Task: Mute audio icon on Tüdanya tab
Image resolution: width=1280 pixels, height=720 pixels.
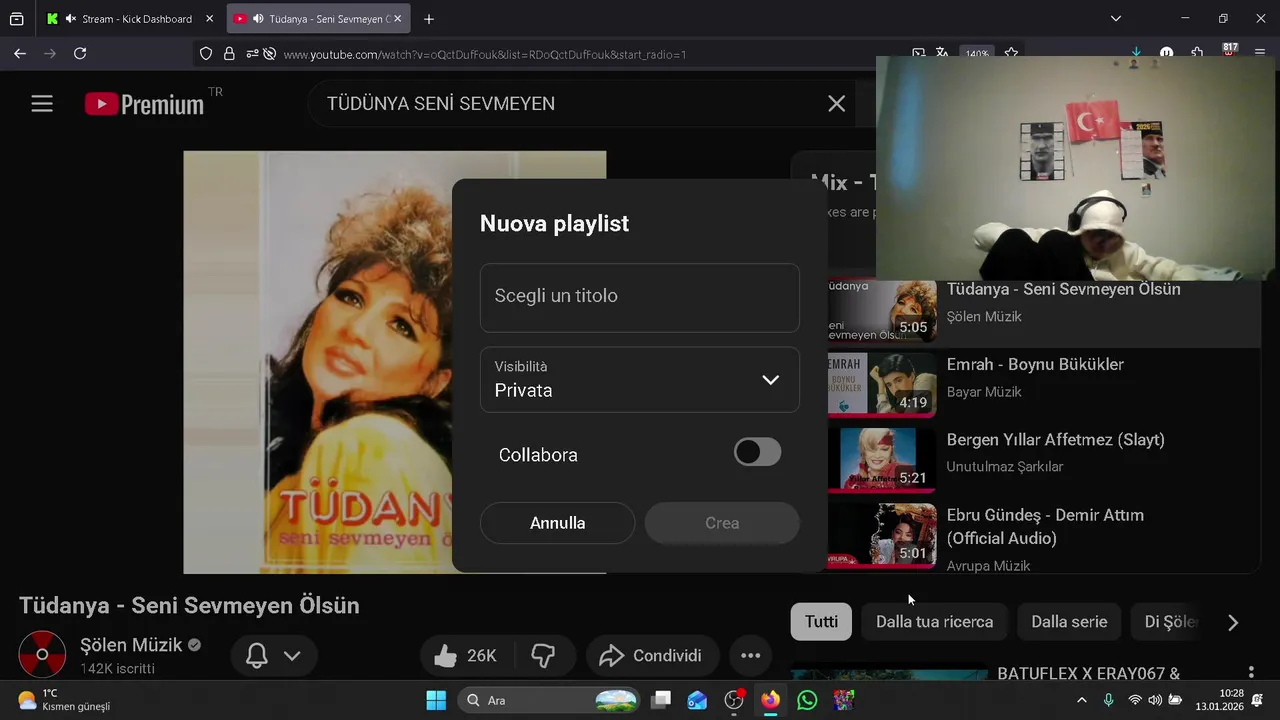Action: [259, 19]
